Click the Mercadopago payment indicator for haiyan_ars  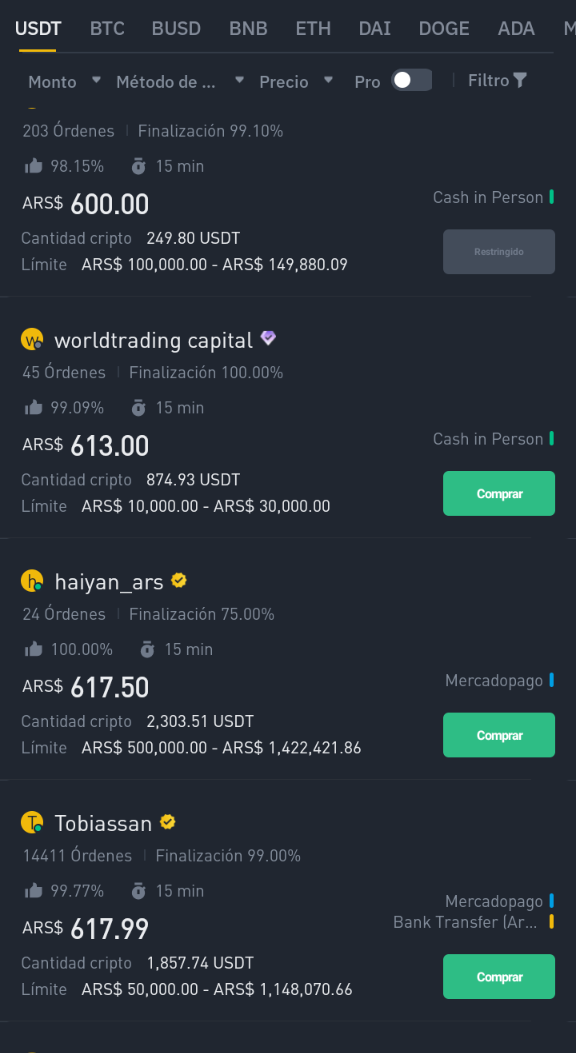(x=499, y=681)
